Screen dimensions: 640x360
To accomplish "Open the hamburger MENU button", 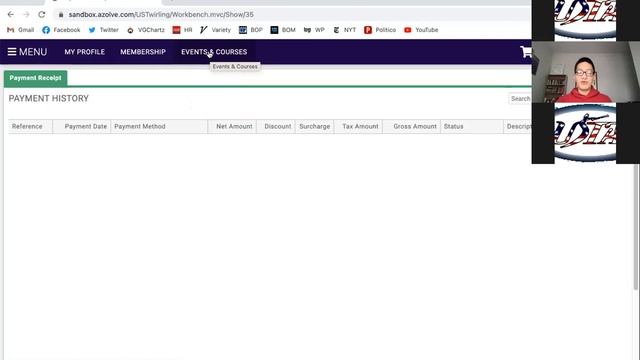I will (27, 52).
